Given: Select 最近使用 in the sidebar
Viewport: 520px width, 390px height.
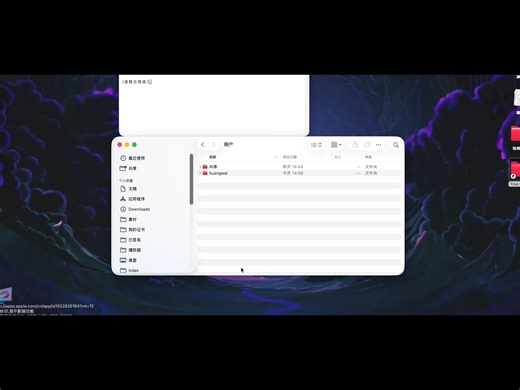Looking at the screenshot, I should [x=136, y=158].
